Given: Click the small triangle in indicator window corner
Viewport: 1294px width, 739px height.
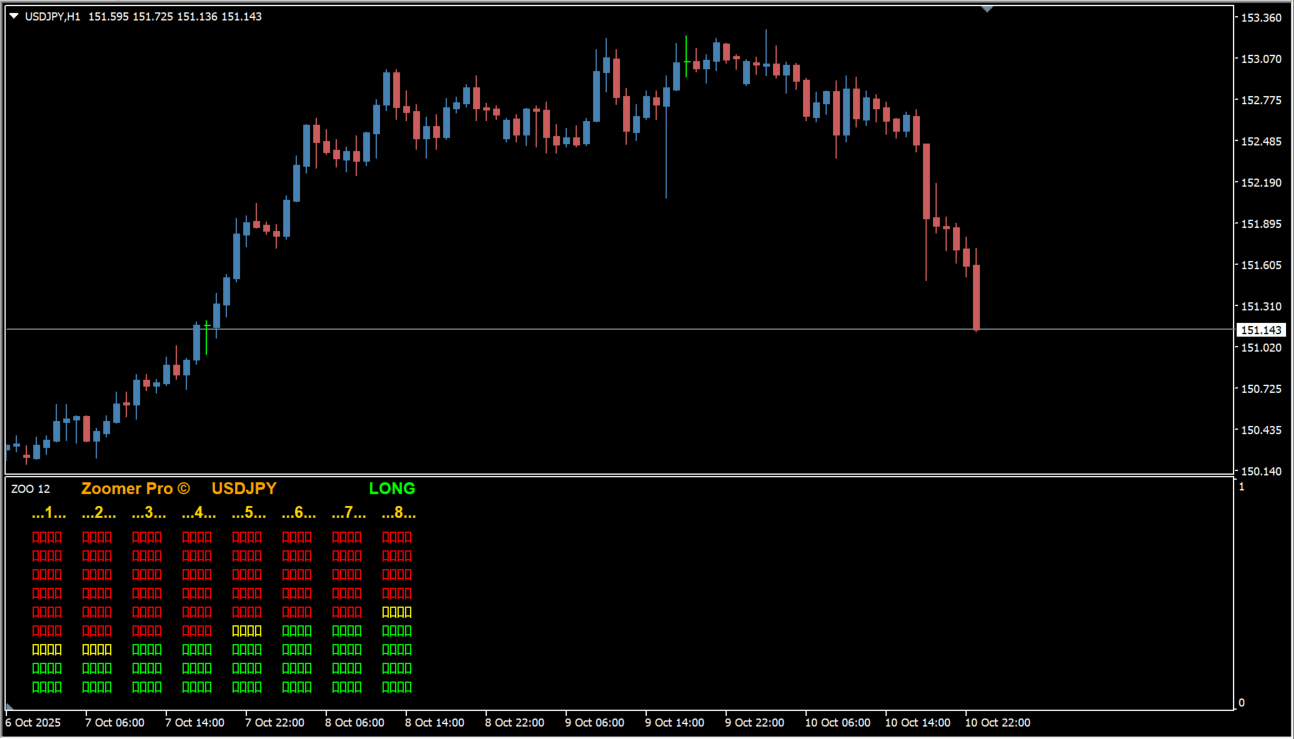Looking at the screenshot, I should (10, 707).
